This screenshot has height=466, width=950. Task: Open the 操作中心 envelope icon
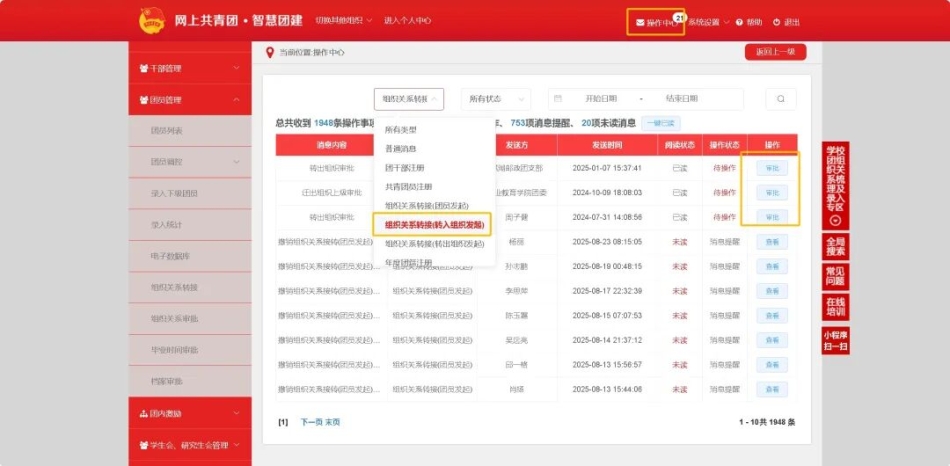tap(640, 22)
